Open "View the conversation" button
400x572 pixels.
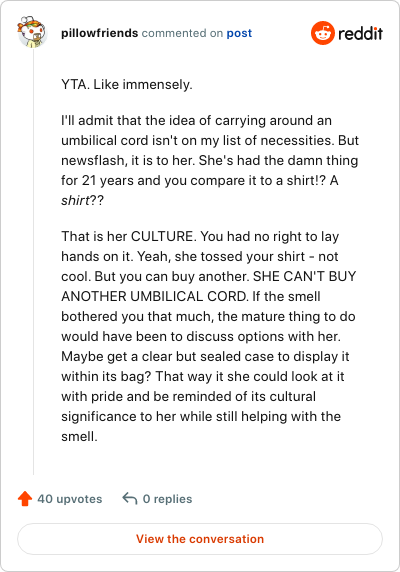(200, 539)
